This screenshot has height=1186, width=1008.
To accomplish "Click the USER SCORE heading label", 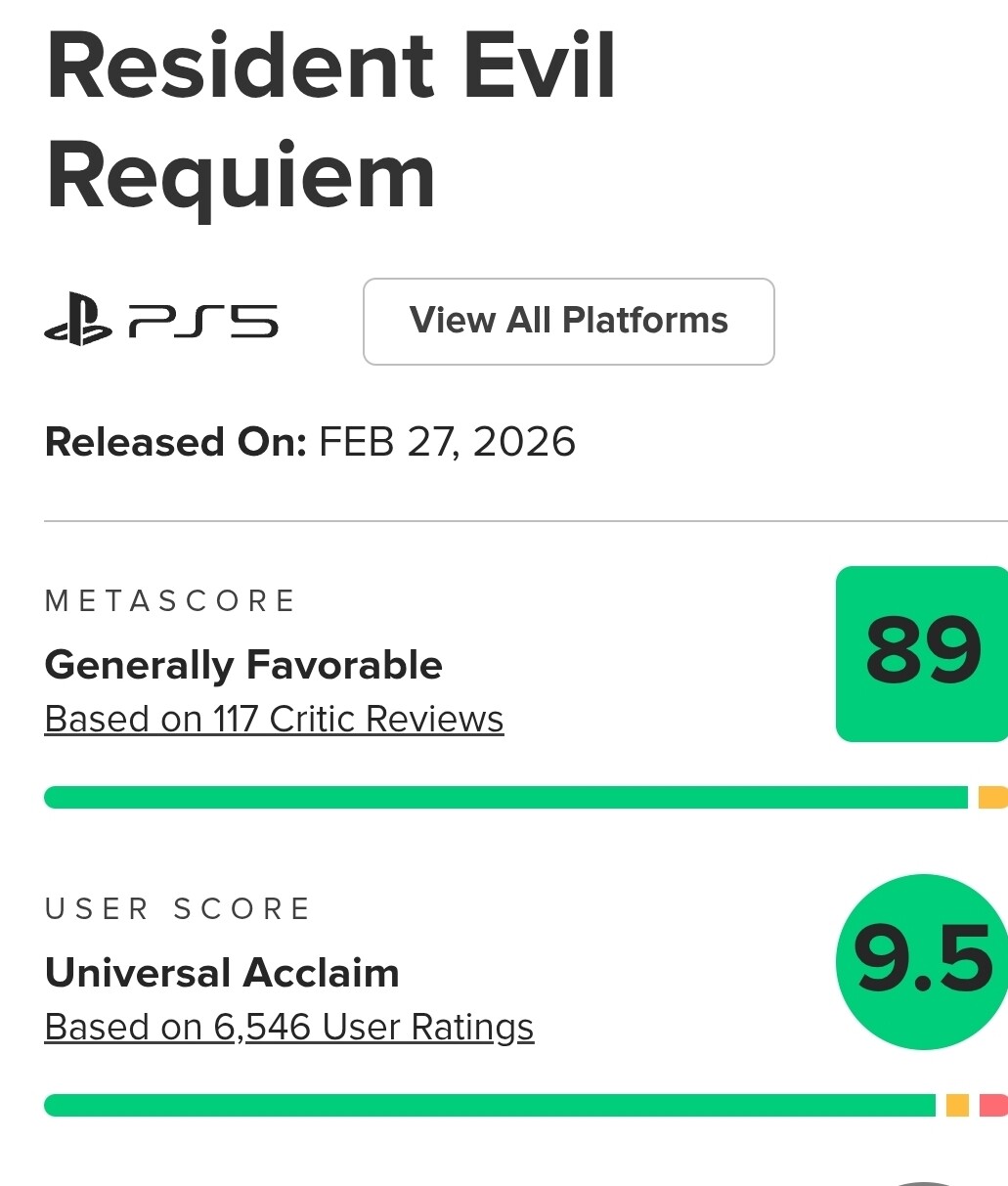I will (x=178, y=909).
